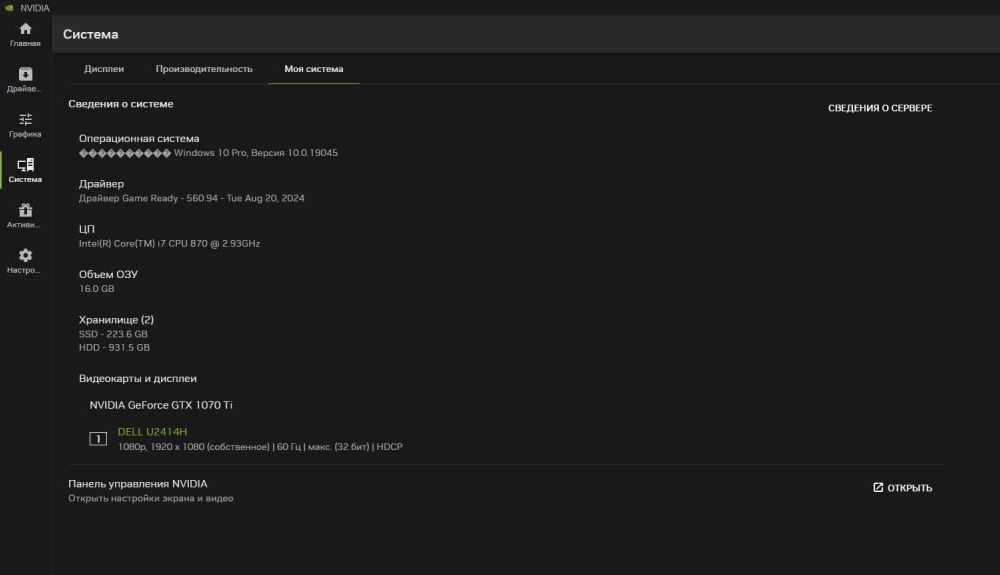The image size is (1000, 575).
Task: Click the HDD - 931.5 GB entry
Action: 114,347
